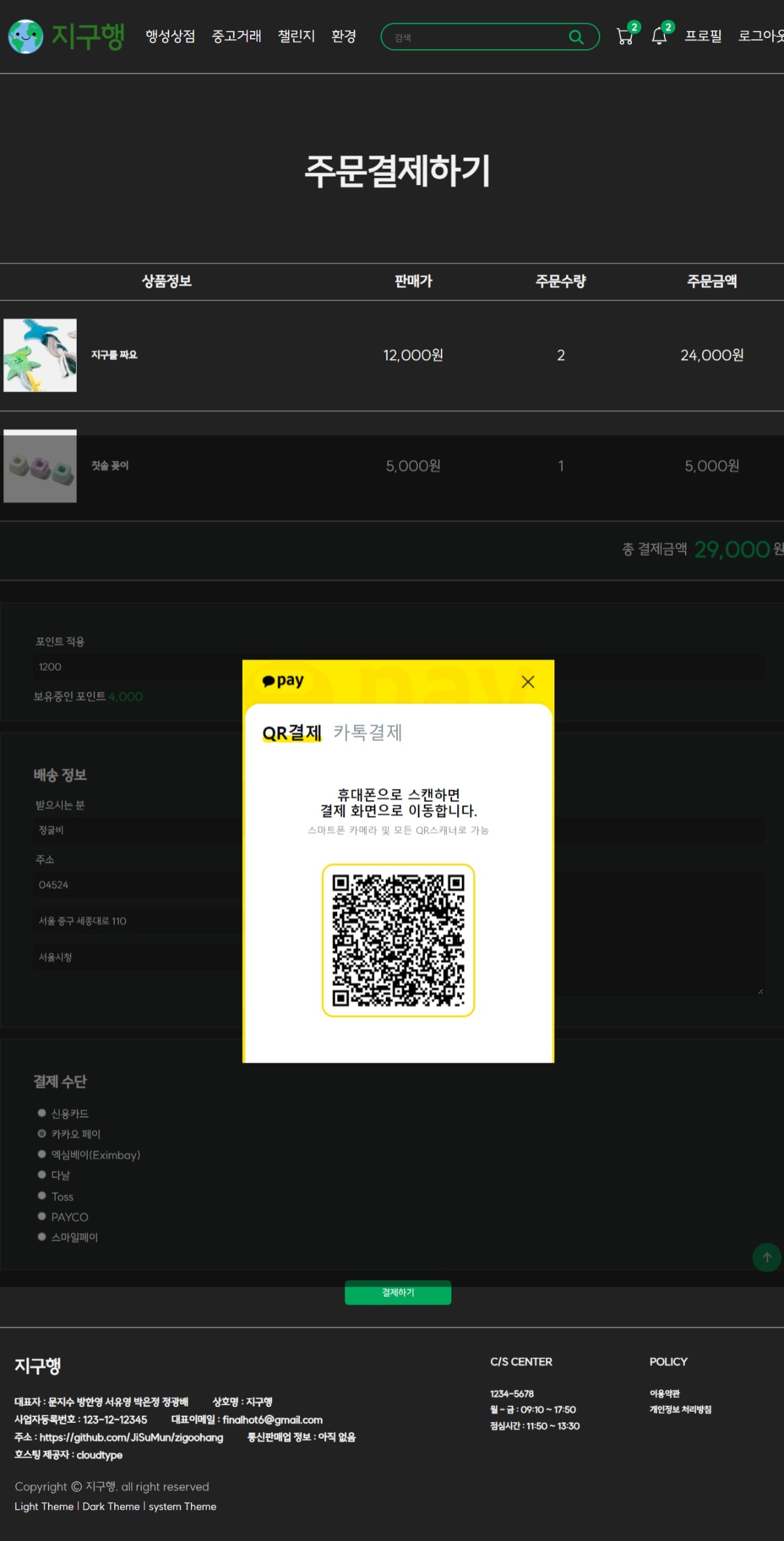Open 행성상점 menu
The width and height of the screenshot is (784, 1541).
point(171,37)
